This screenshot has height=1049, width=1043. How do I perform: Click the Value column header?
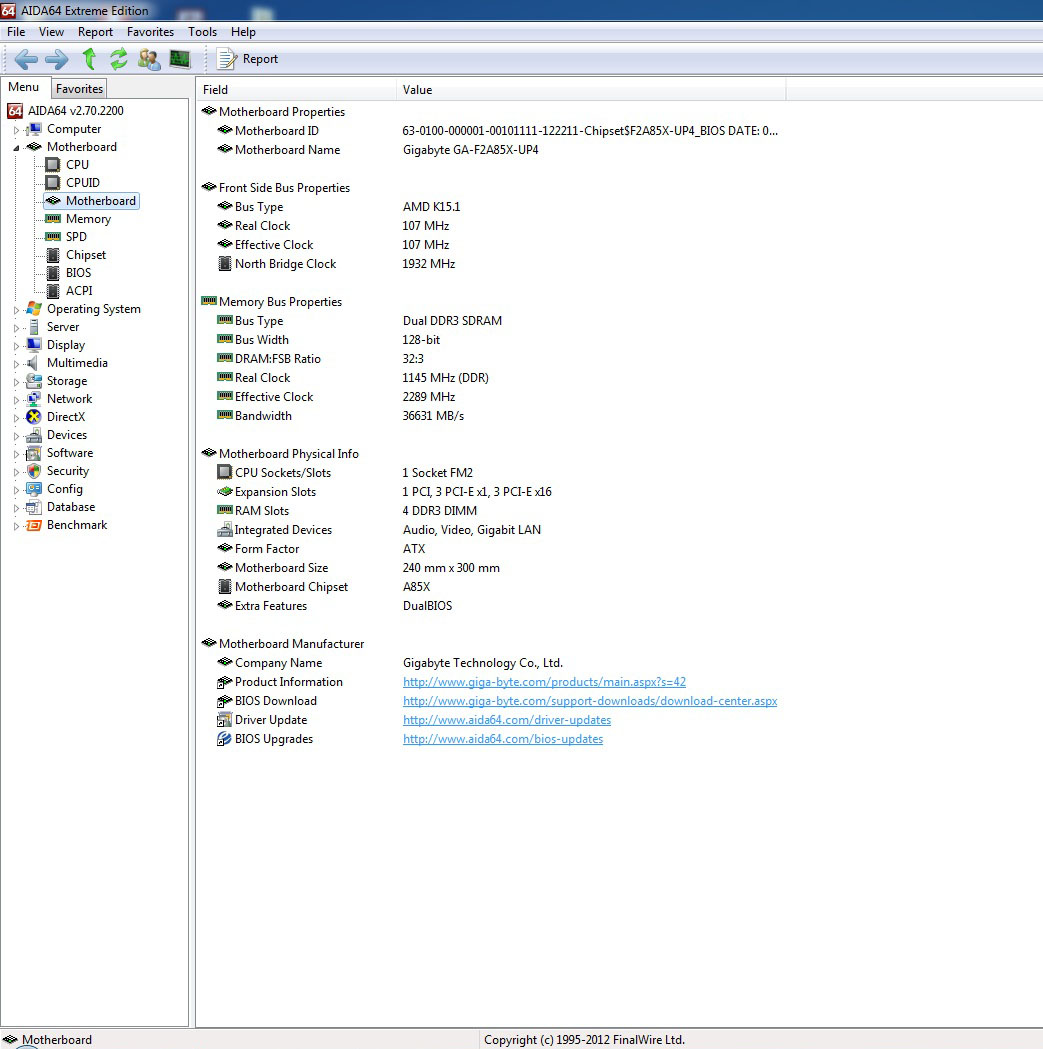tap(591, 90)
